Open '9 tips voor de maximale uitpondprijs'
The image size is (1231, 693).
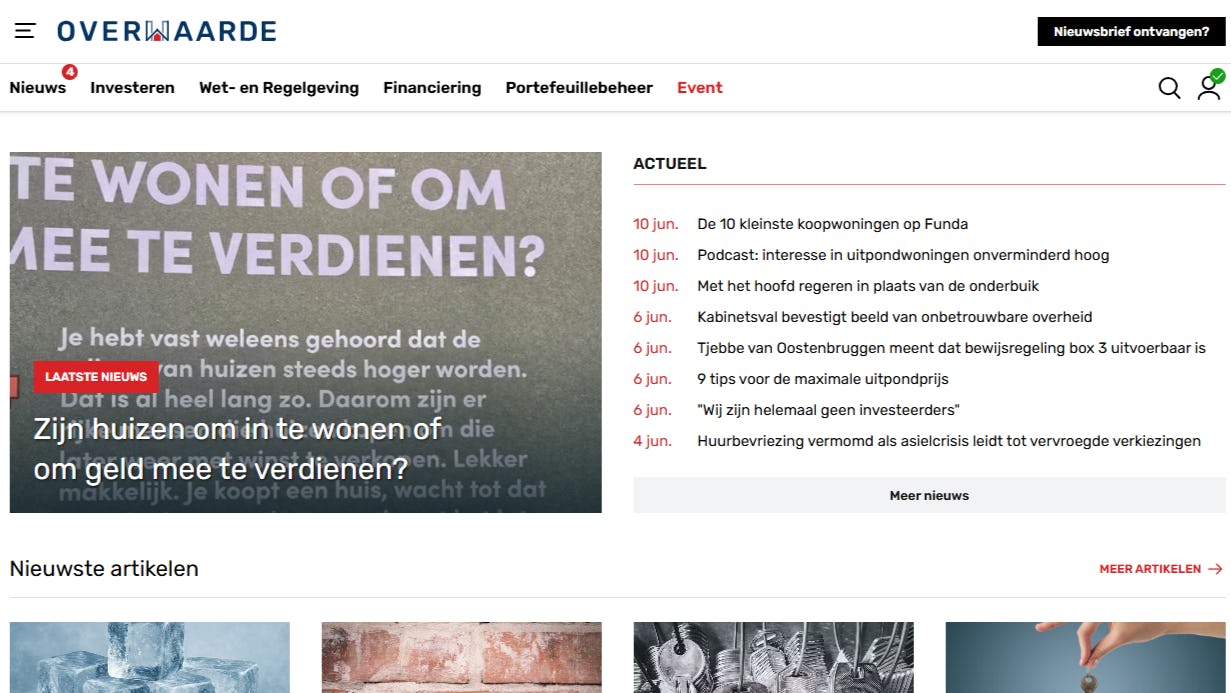tap(823, 378)
